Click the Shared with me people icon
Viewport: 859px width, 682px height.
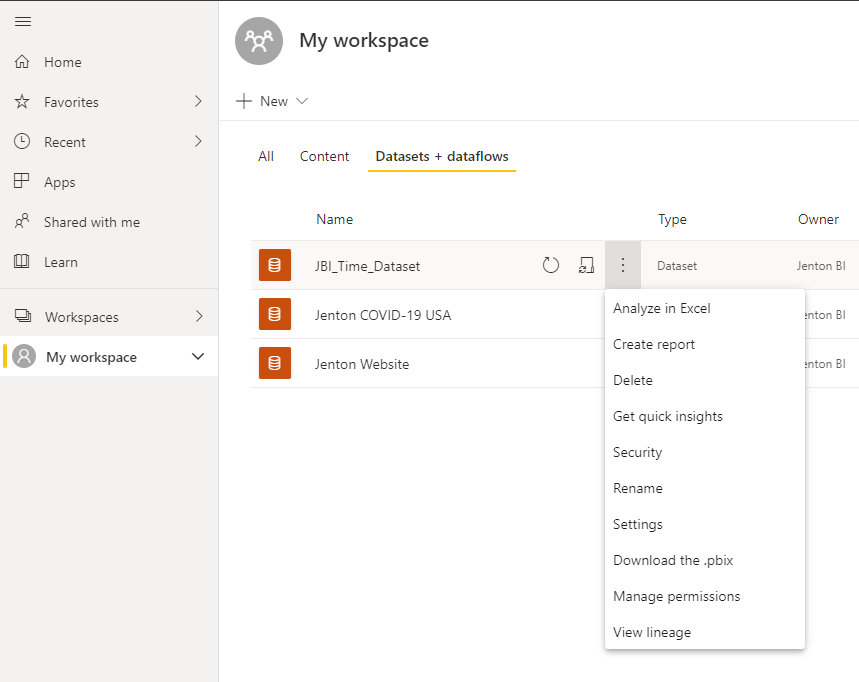coord(22,221)
